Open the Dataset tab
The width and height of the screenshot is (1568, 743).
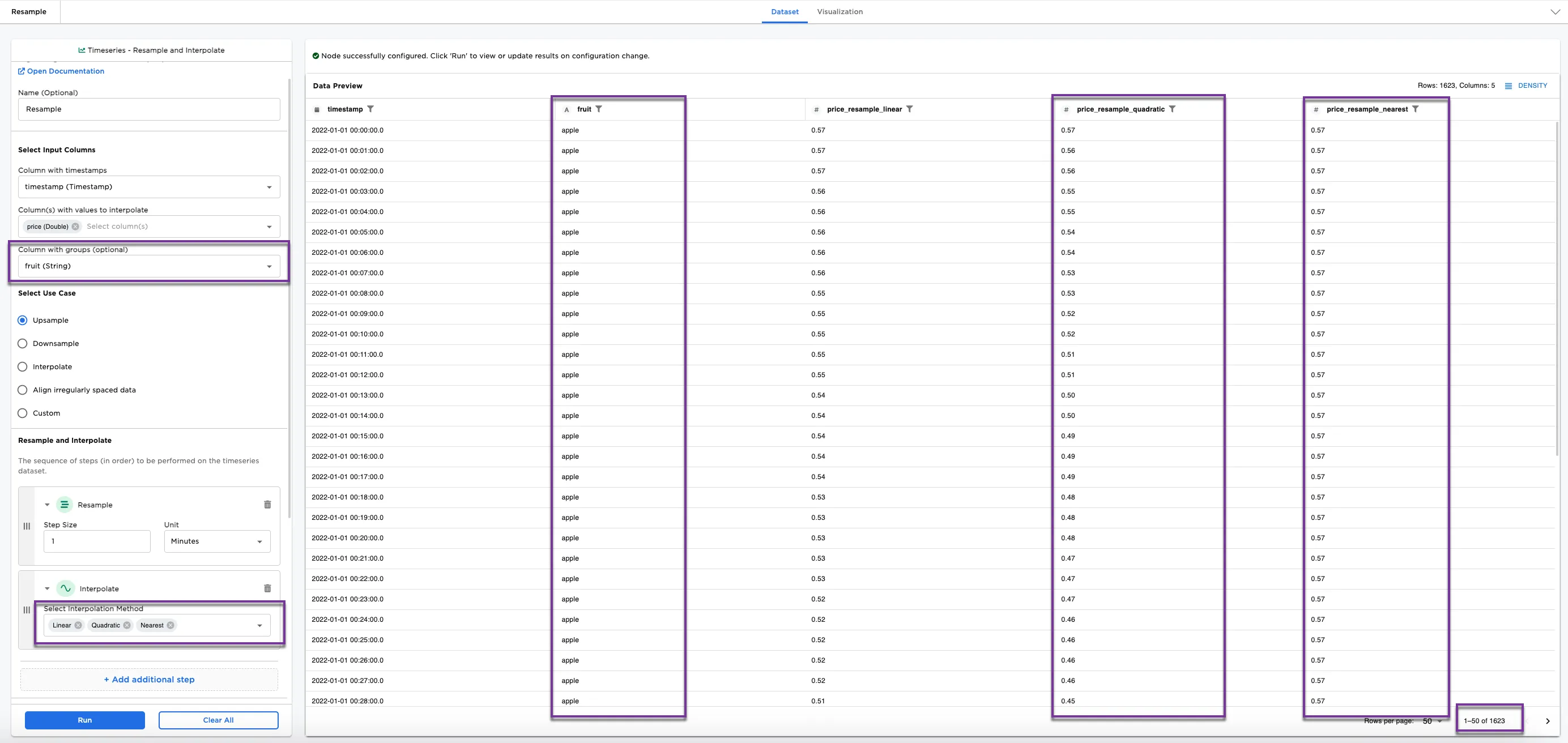(x=784, y=11)
